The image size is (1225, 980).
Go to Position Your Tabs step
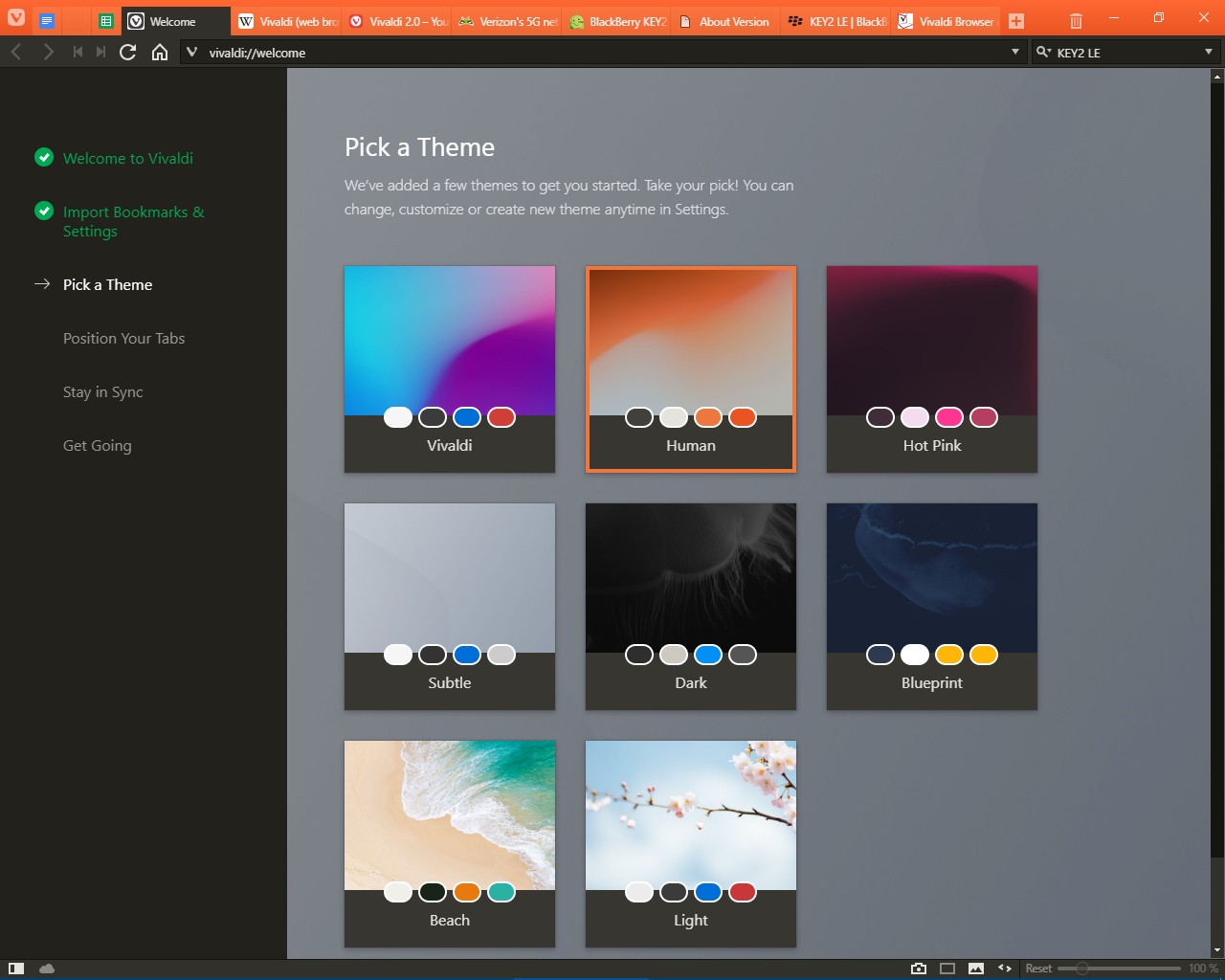[123, 338]
